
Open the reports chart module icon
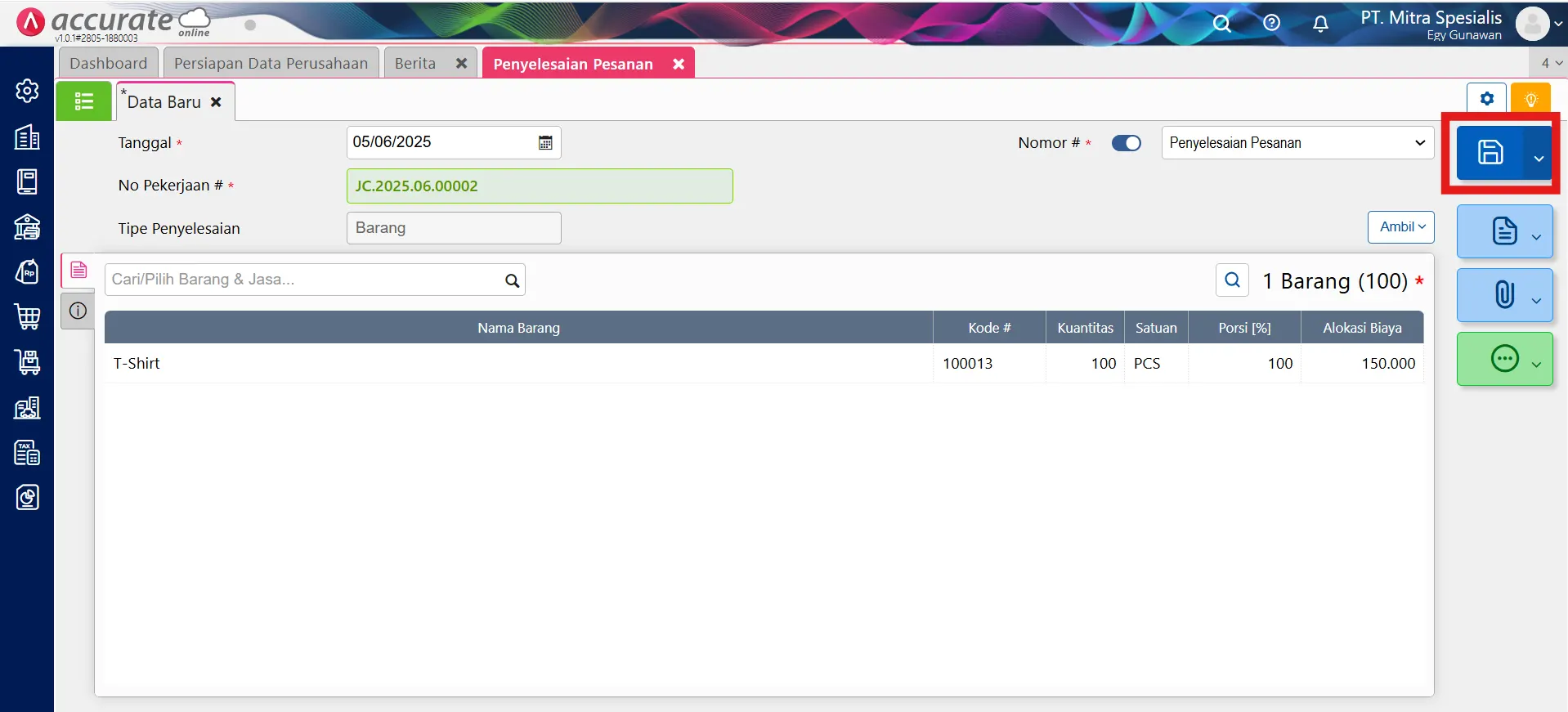27,497
